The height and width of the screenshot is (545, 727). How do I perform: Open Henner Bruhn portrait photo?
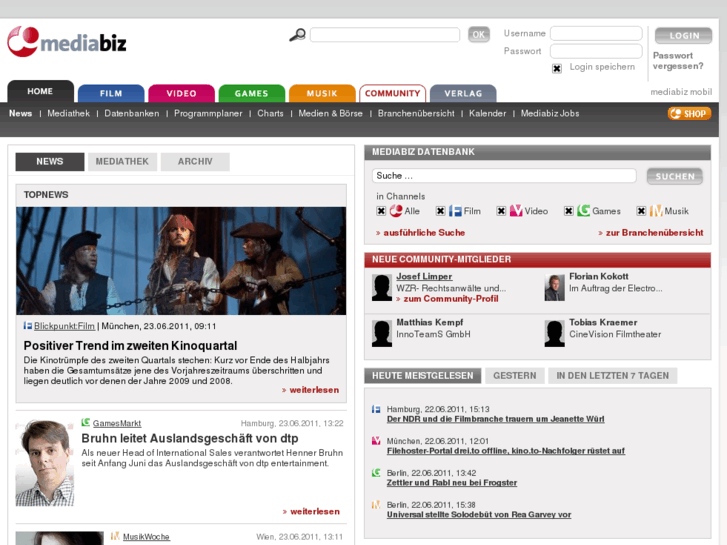tap(45, 462)
